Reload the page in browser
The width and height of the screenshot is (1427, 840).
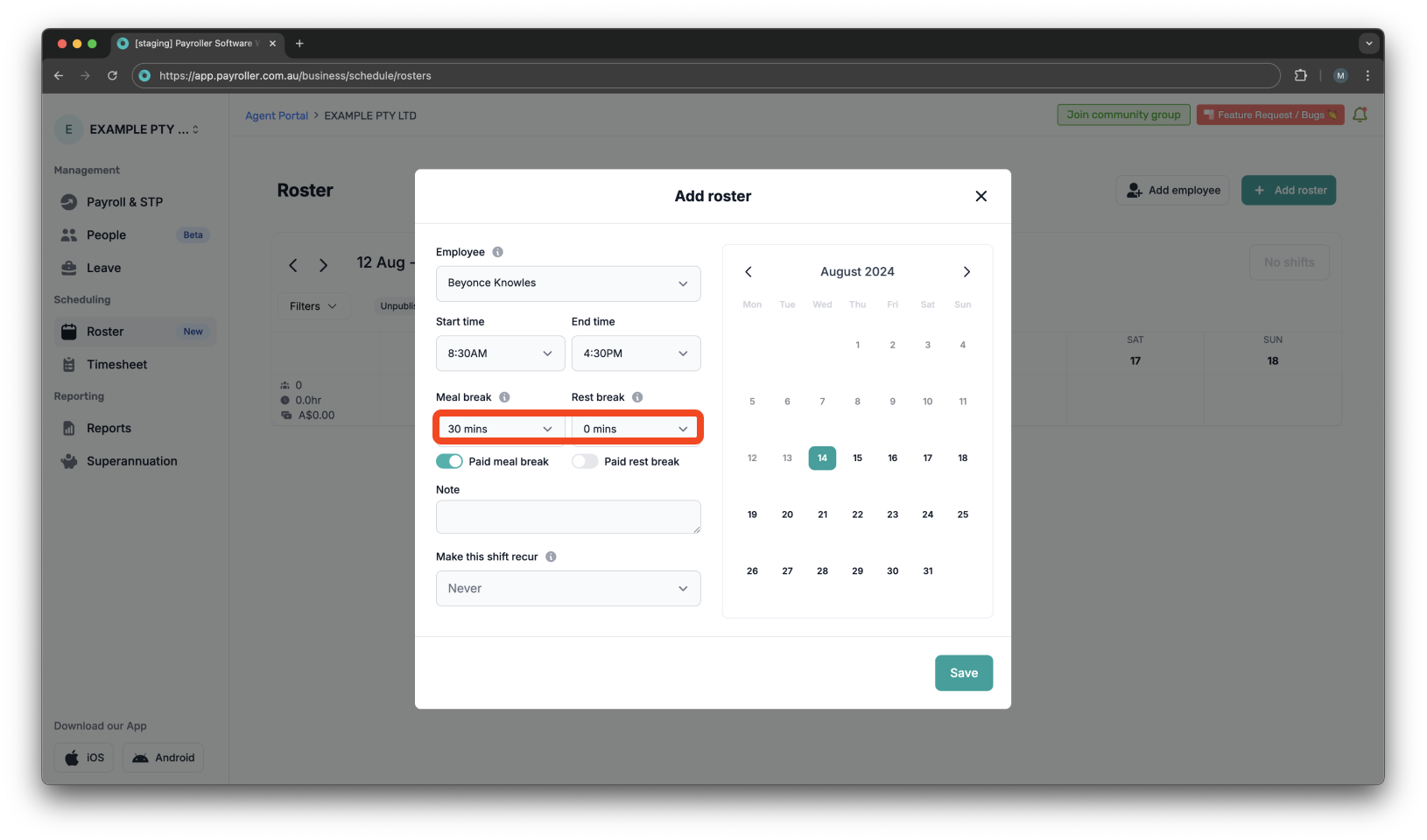(112, 75)
